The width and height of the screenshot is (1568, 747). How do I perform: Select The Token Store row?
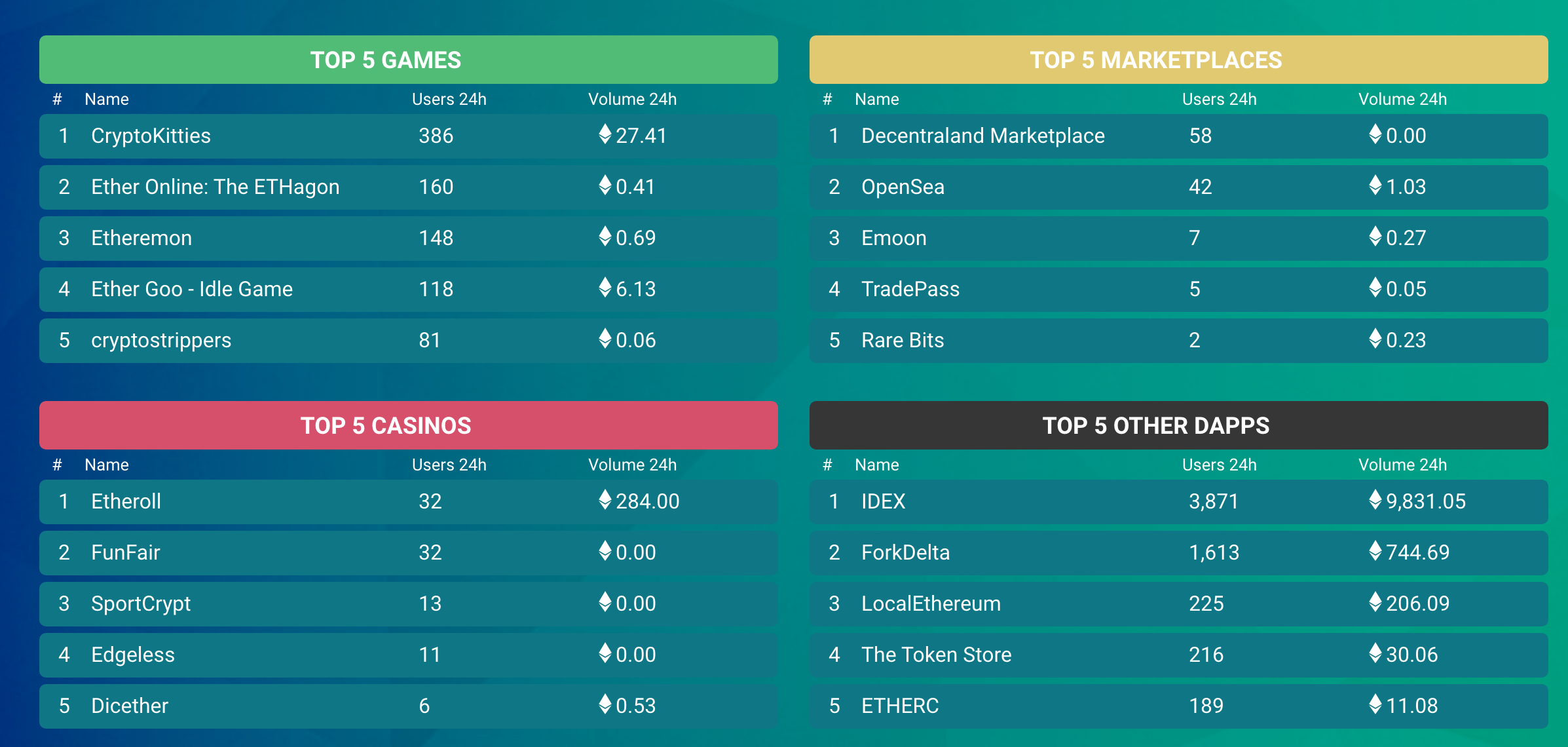click(1179, 655)
